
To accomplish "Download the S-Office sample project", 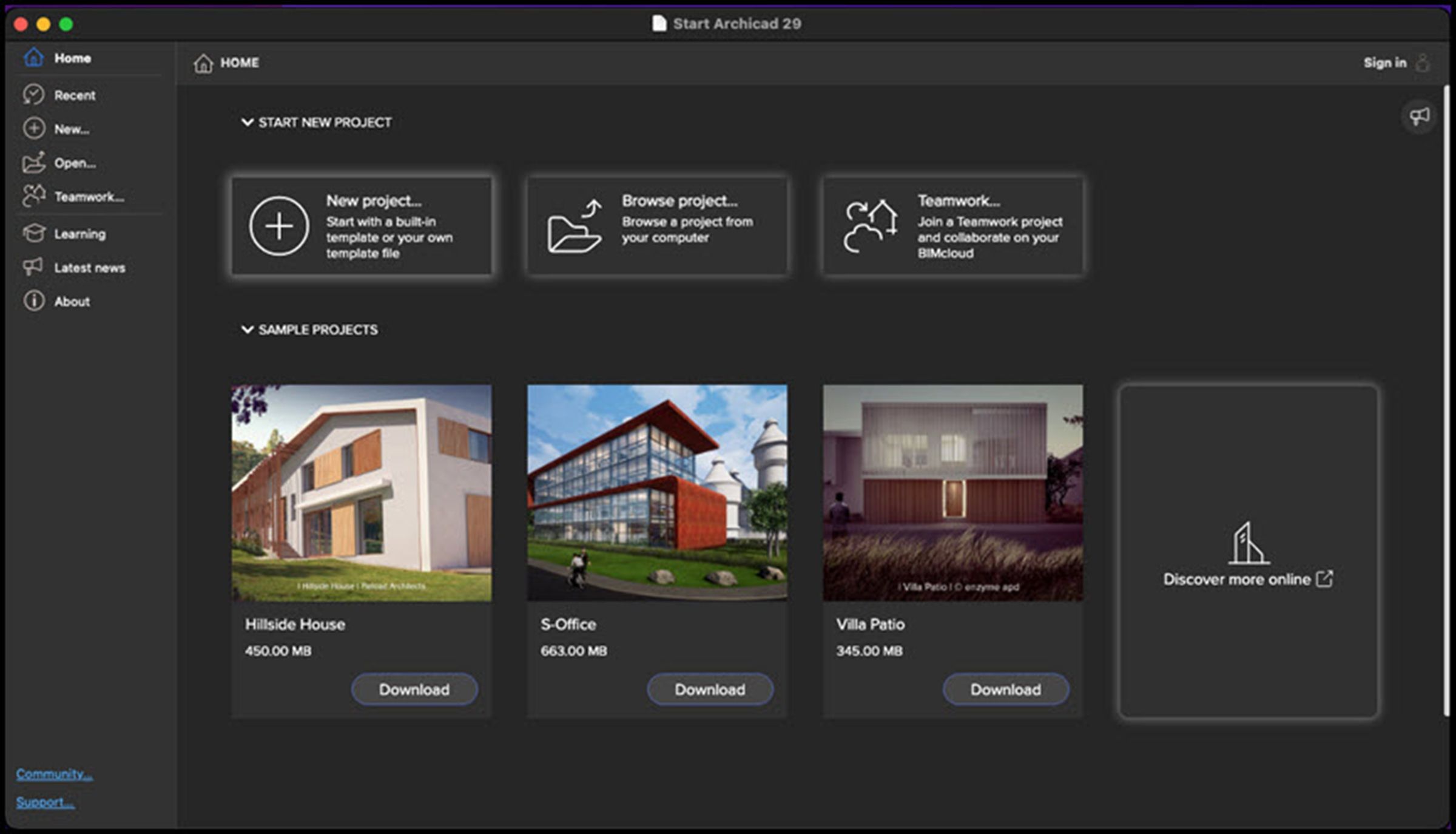I will pos(710,689).
